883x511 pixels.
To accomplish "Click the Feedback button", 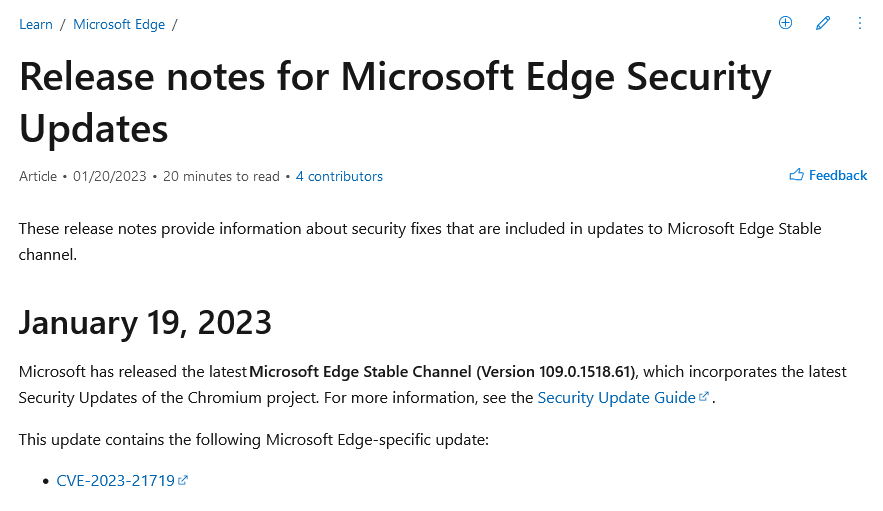I will coord(837,175).
